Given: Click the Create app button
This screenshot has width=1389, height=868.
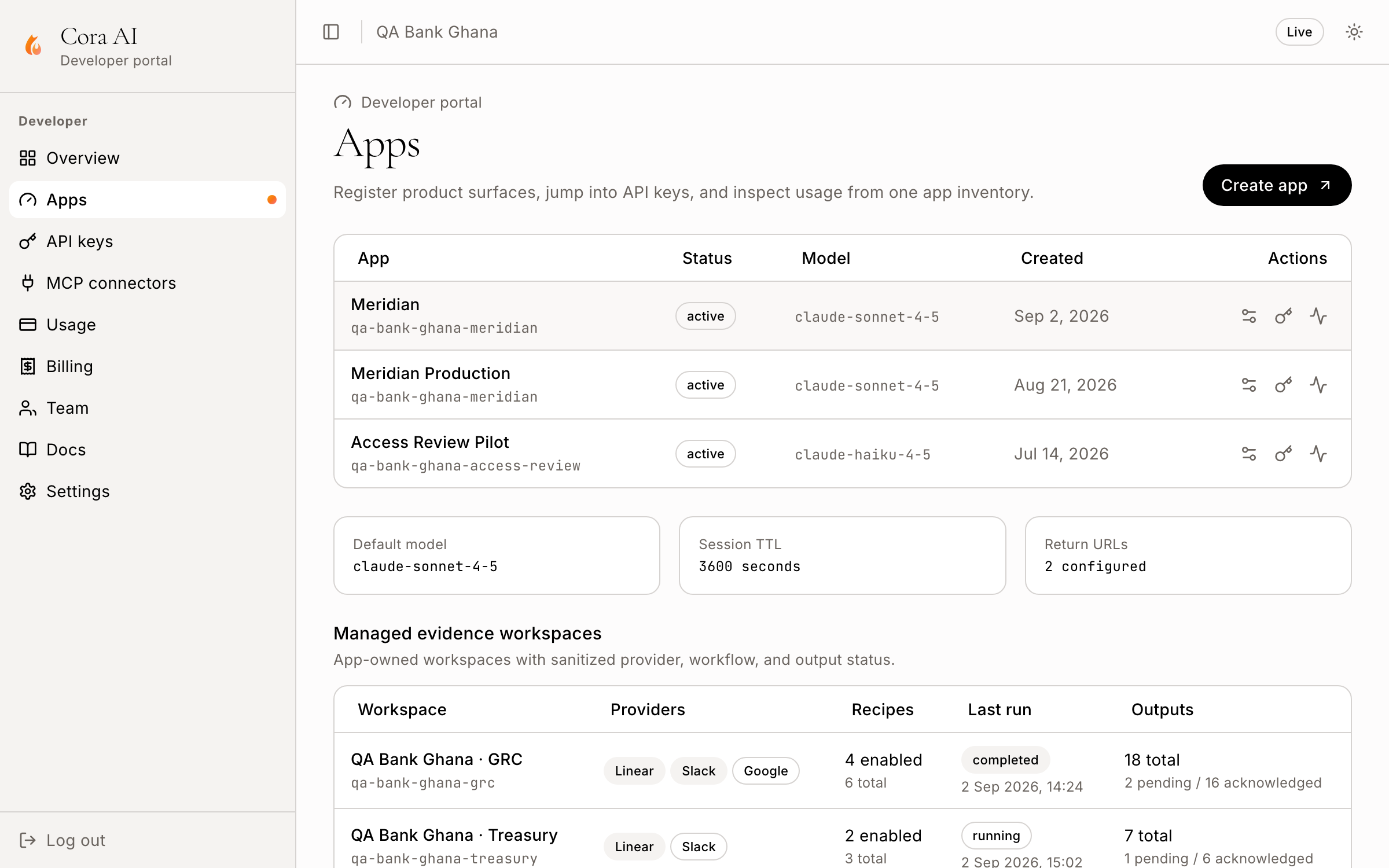Looking at the screenshot, I should [x=1277, y=185].
